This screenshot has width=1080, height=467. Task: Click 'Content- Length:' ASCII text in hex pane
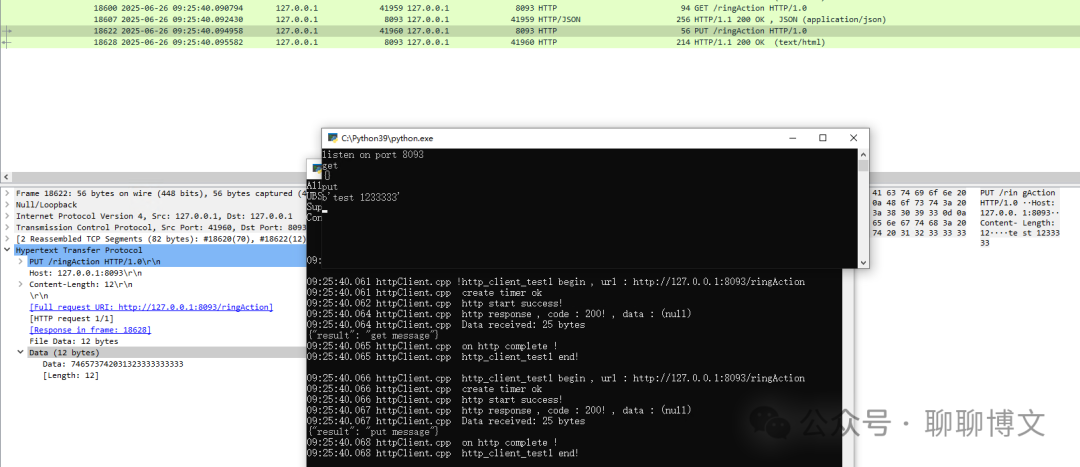click(1017, 223)
